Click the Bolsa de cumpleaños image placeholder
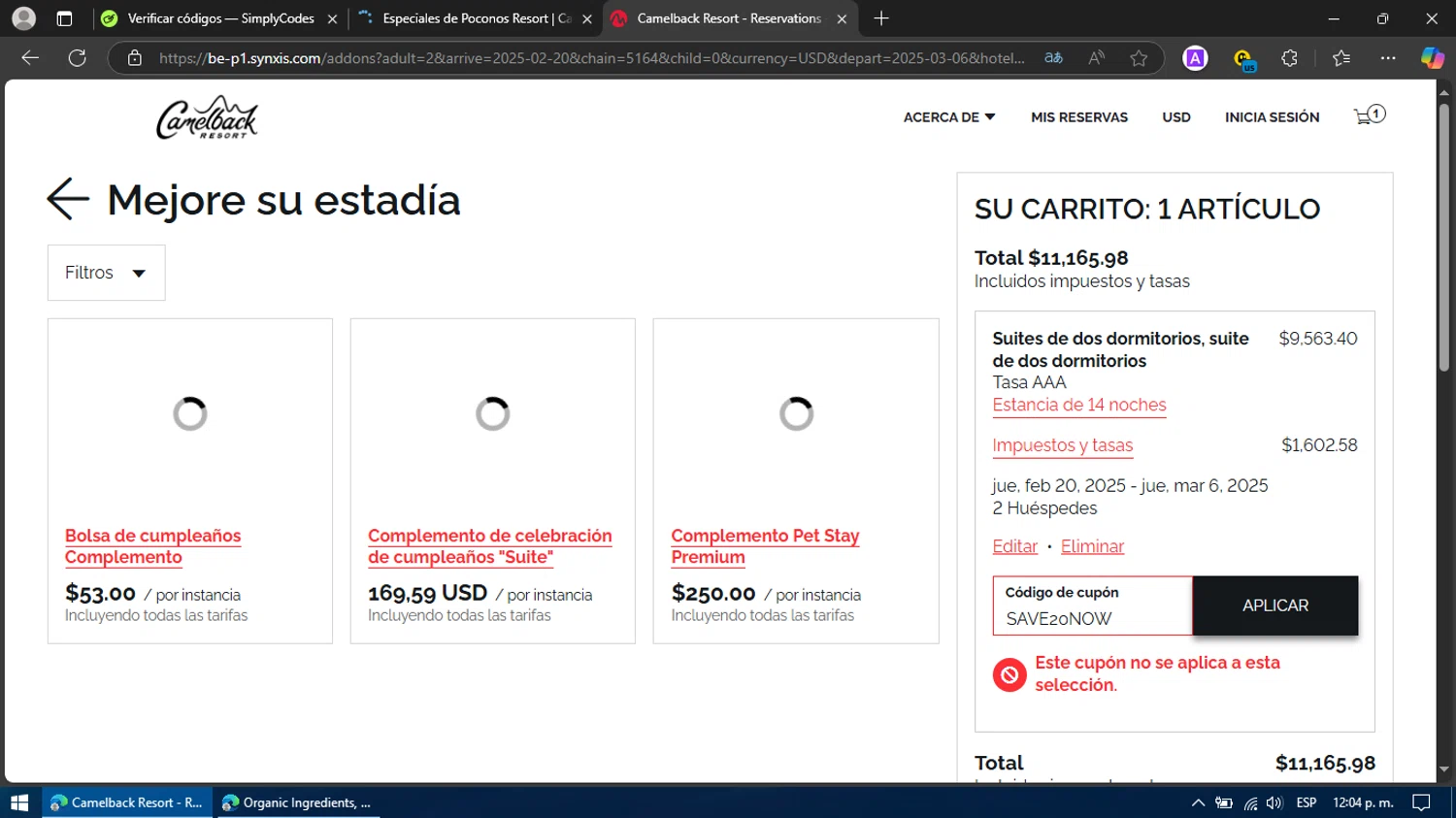This screenshot has height=818, width=1456. [190, 414]
